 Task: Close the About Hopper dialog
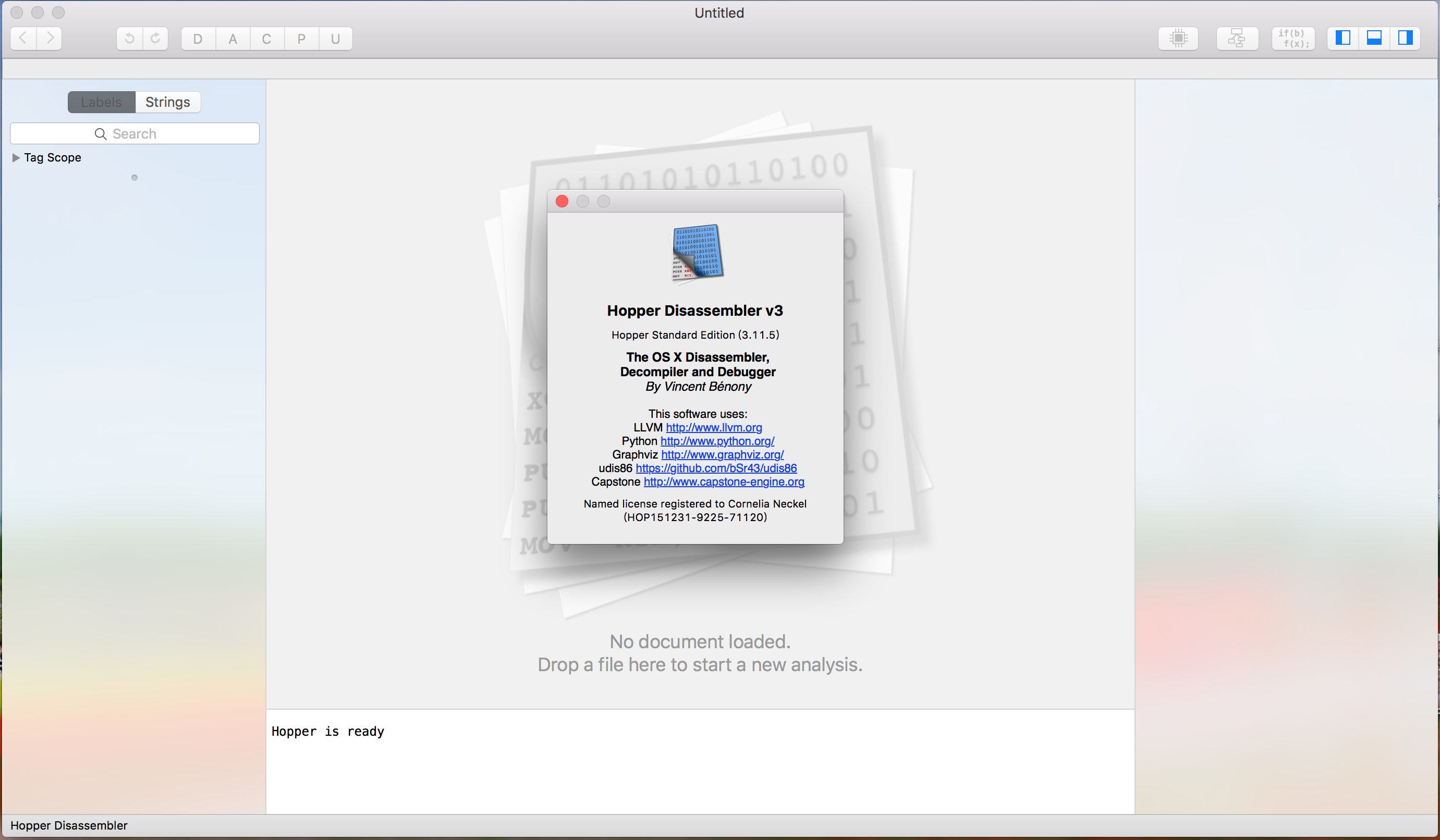562,201
